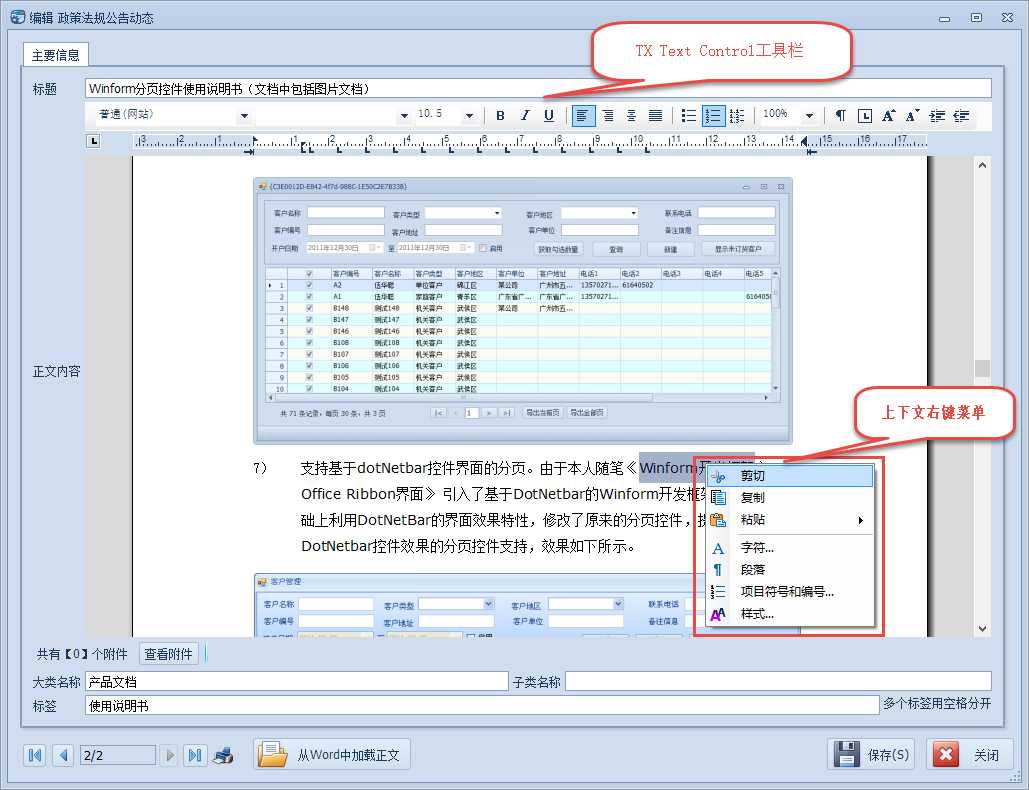This screenshot has width=1029, height=790.
Task: Click the last indent icon in toolbar
Action: (x=961, y=116)
